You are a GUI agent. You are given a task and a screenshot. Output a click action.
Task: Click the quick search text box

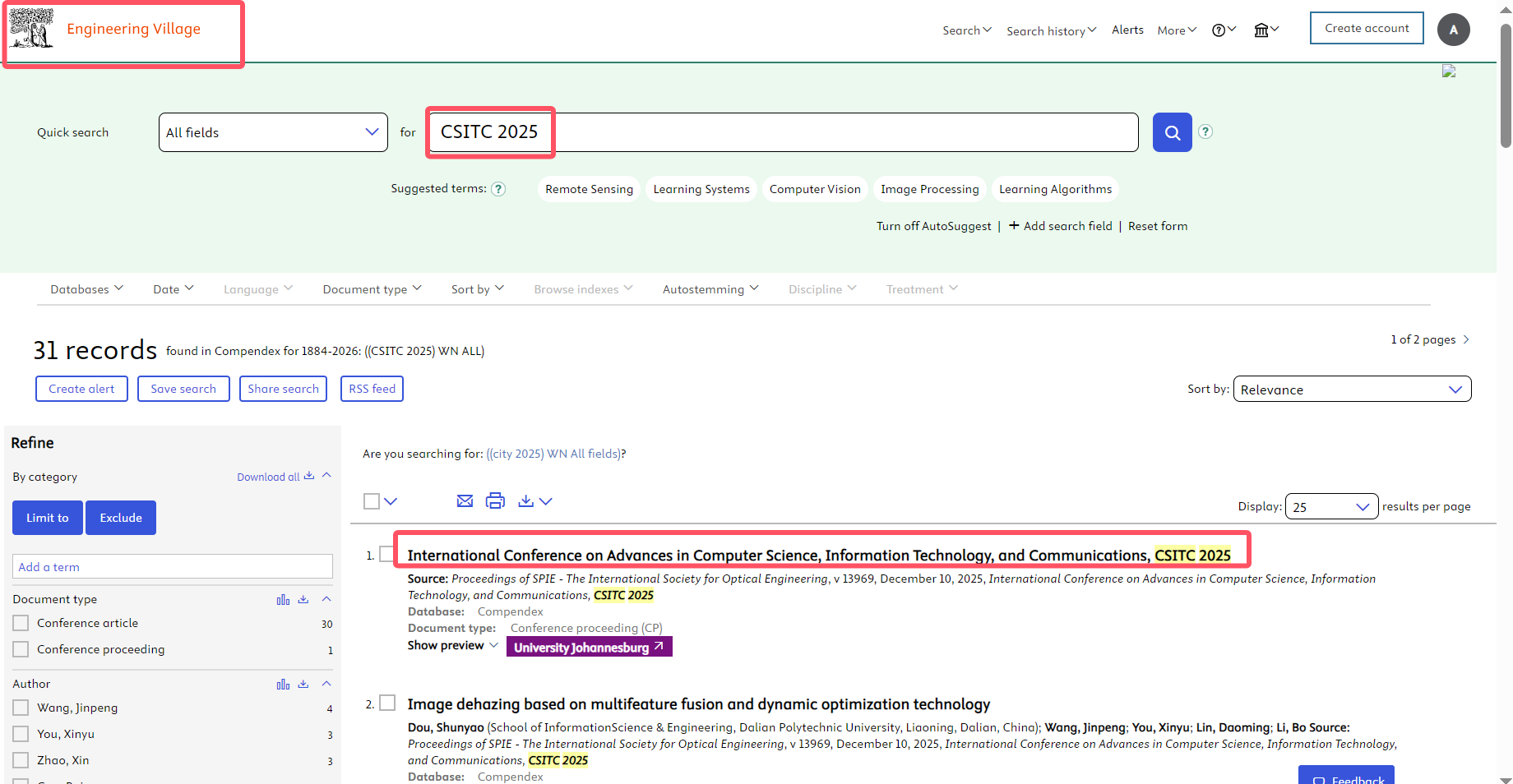pyautogui.click(x=784, y=132)
